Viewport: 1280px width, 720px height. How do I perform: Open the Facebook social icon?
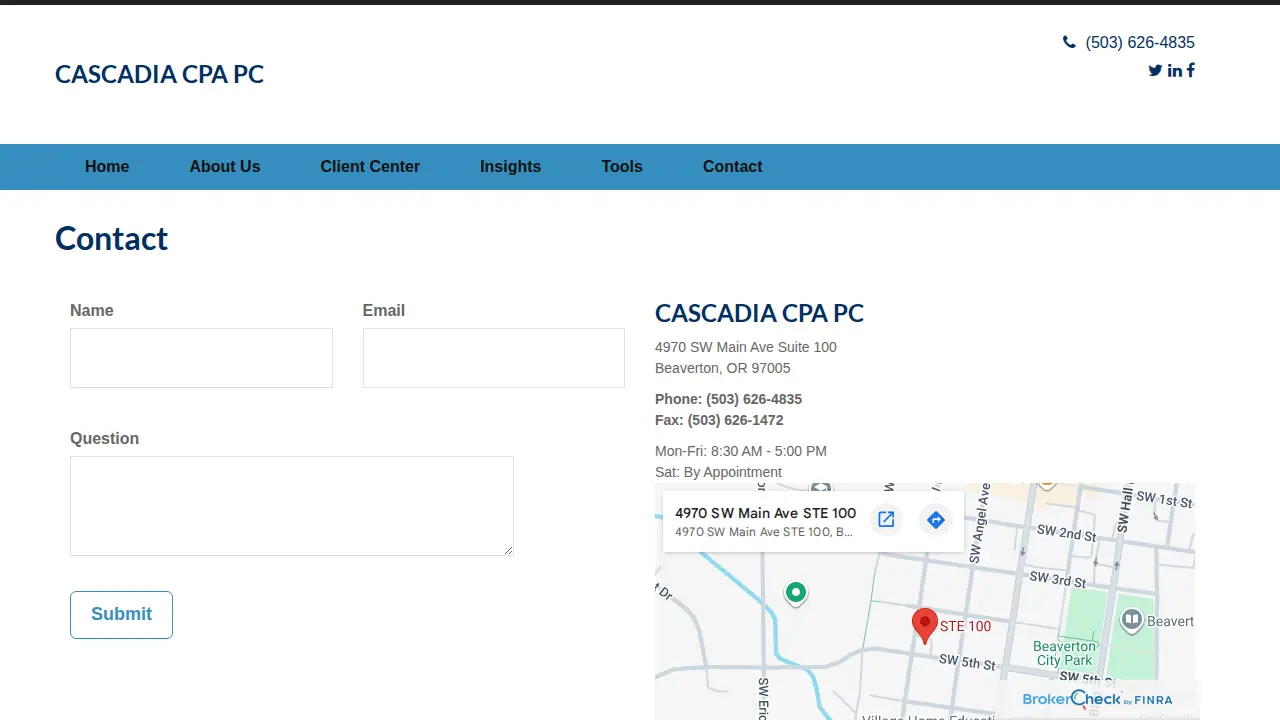coord(1190,70)
